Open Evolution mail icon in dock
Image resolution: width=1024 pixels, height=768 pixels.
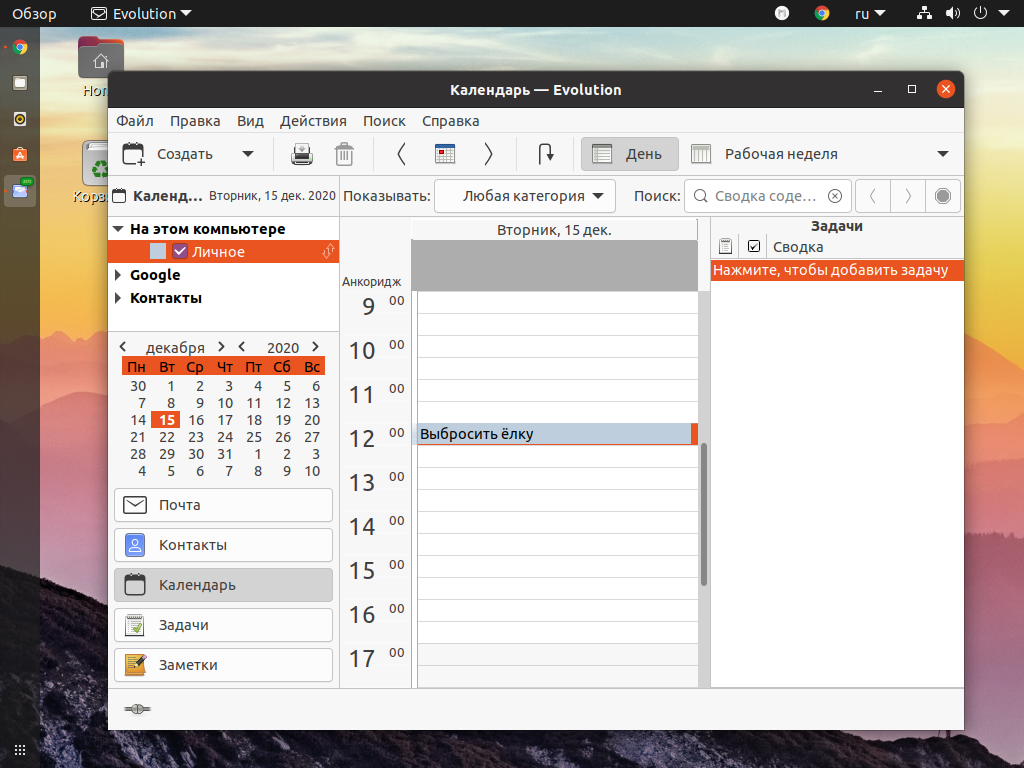[x=20, y=190]
